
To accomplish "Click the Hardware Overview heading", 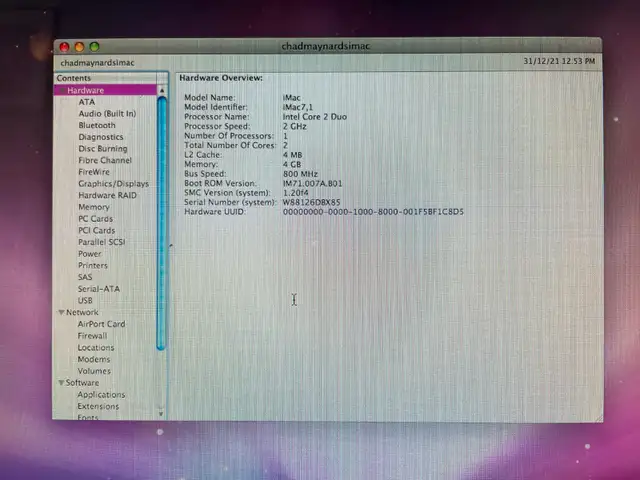I will coord(221,78).
